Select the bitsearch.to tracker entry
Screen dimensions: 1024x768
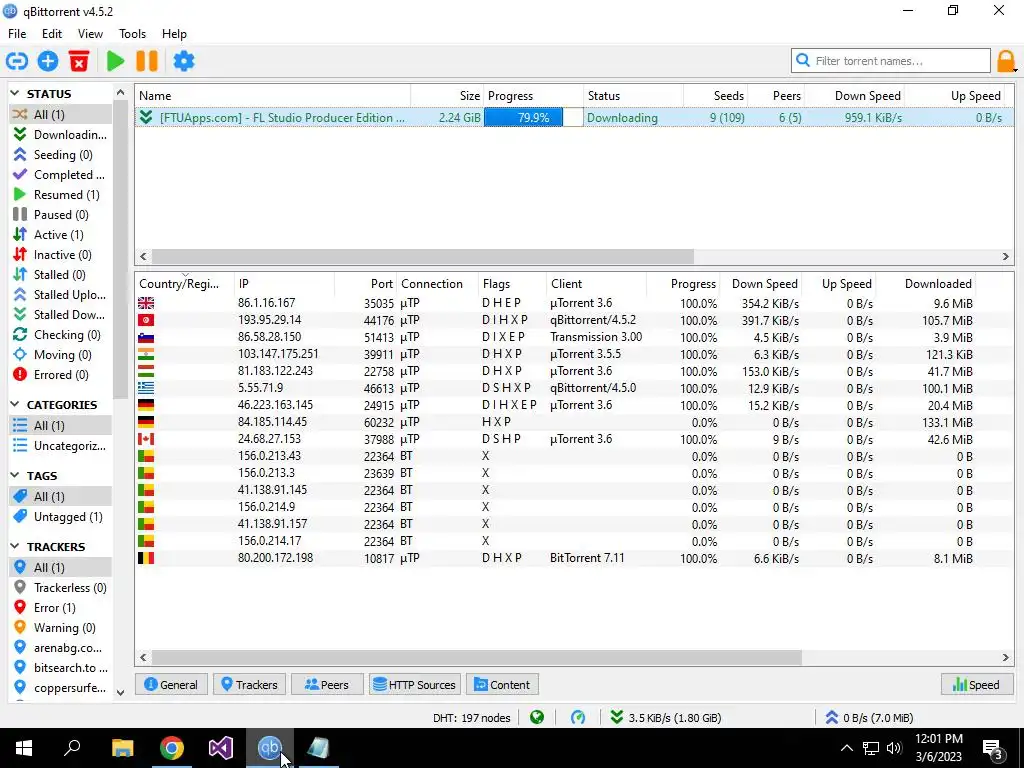coord(60,668)
